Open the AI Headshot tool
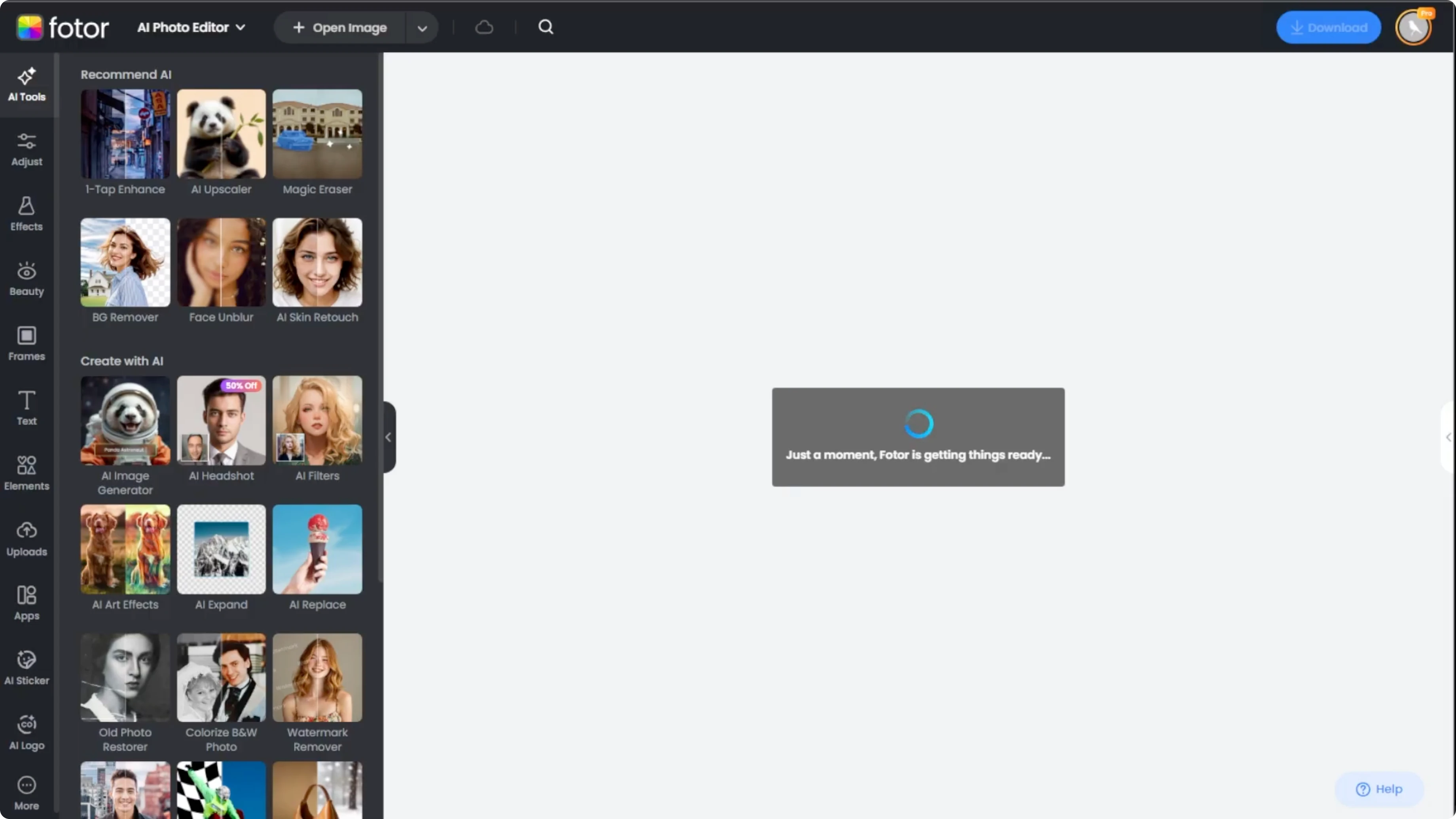 pos(221,430)
